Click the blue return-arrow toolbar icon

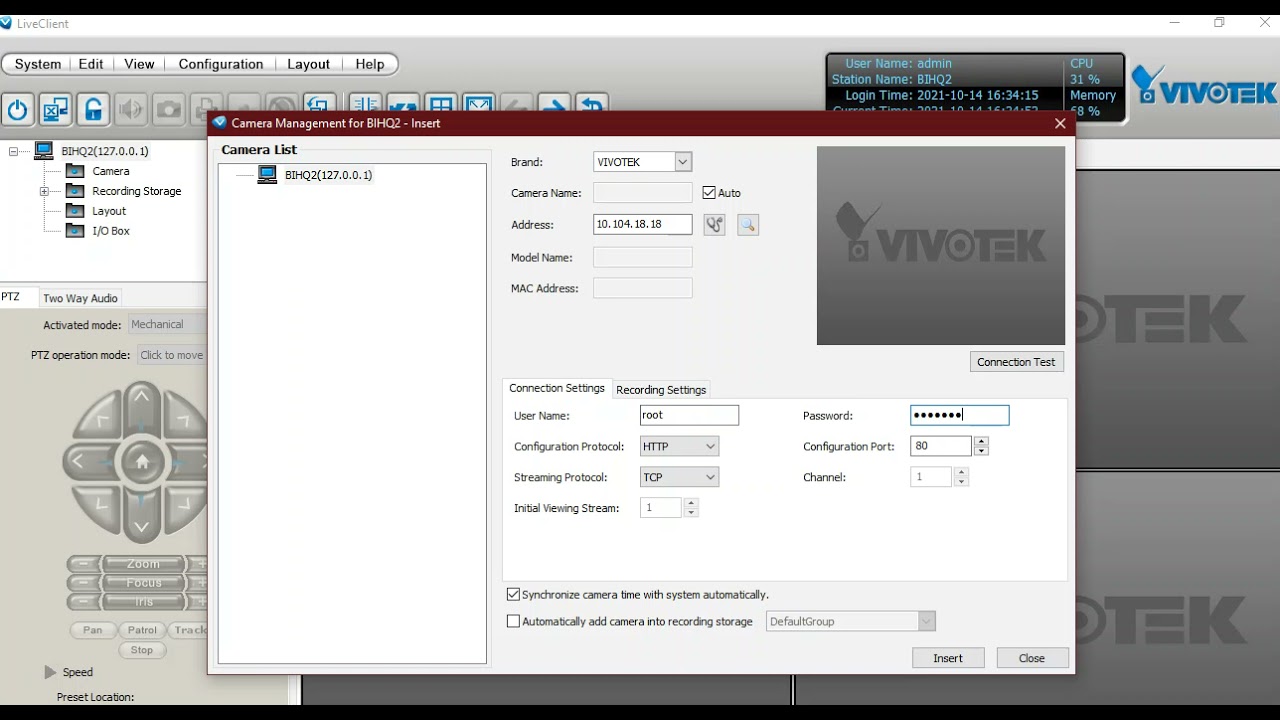(592, 103)
